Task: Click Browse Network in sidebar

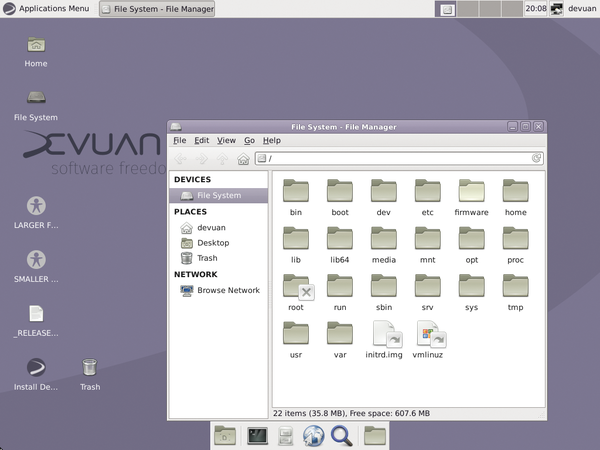Action: click(x=218, y=290)
